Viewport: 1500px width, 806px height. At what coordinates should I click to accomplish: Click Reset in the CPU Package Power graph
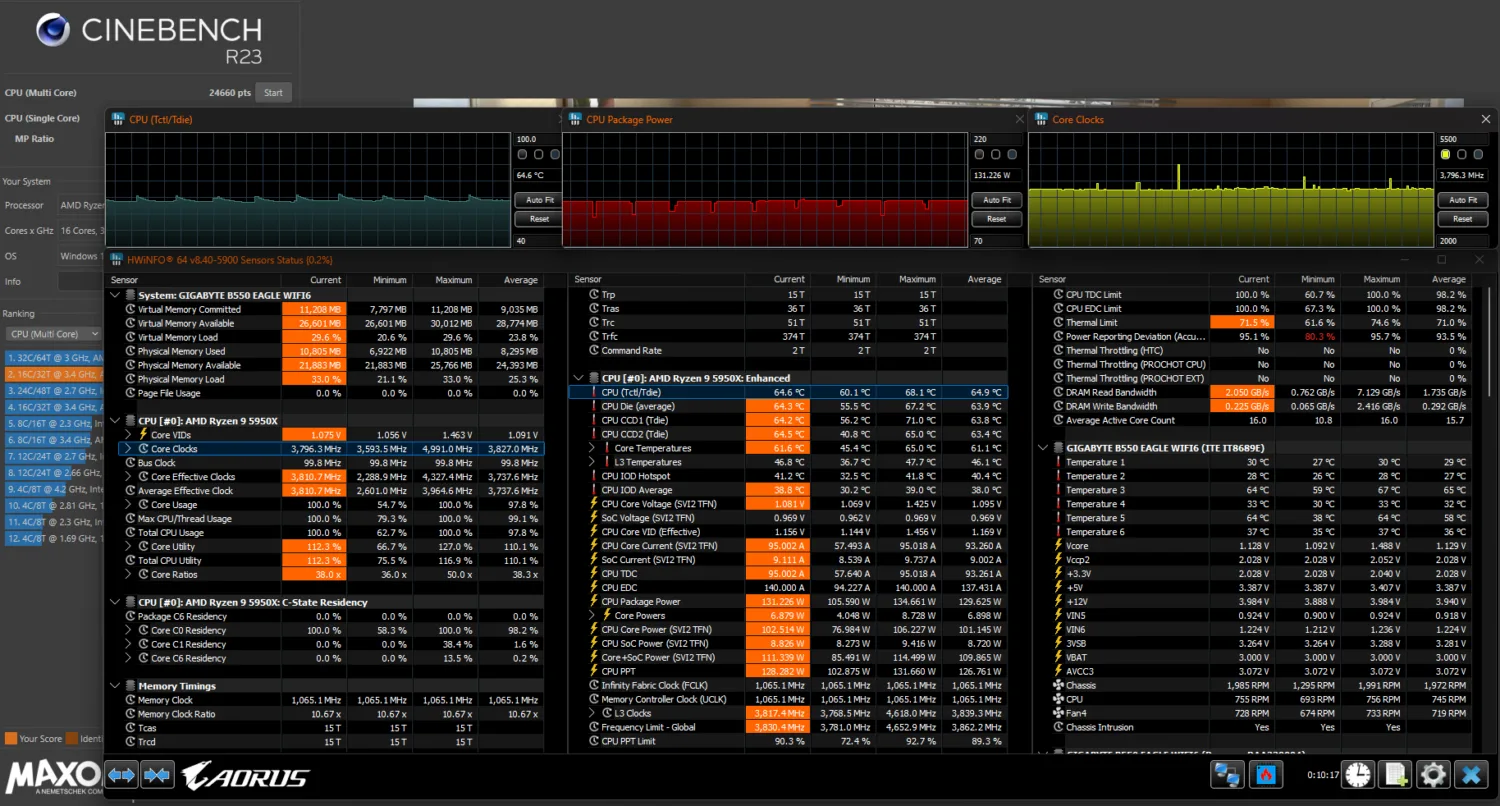[996, 219]
